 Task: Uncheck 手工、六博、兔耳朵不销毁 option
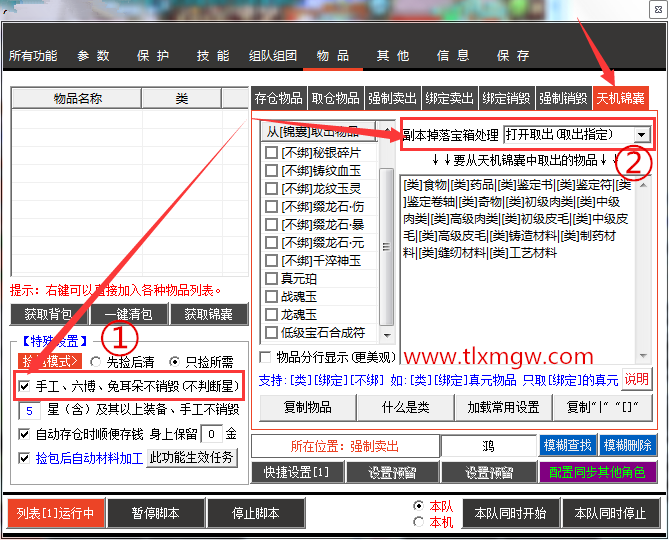coord(24,386)
